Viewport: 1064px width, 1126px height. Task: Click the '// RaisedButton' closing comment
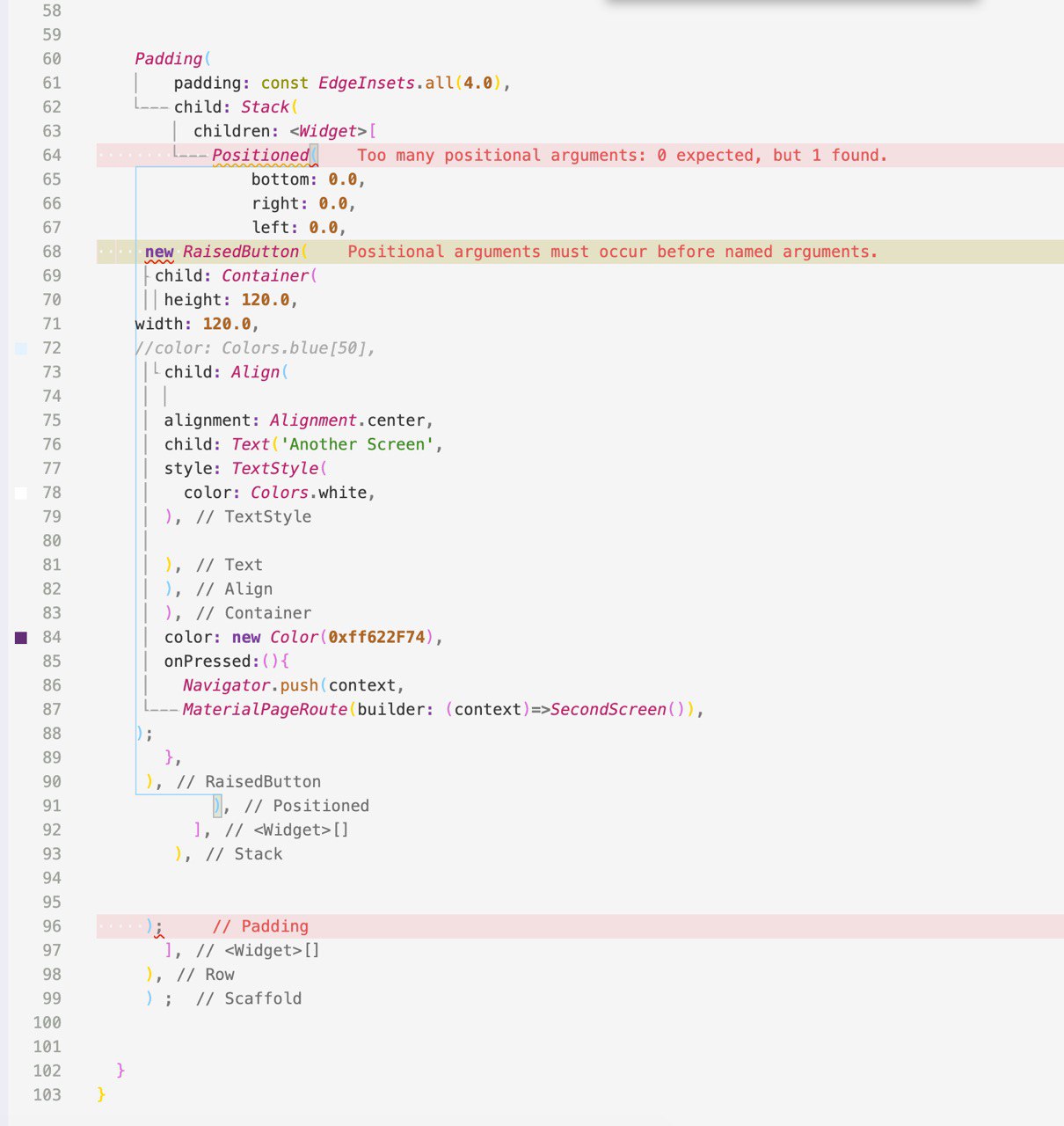point(248,782)
